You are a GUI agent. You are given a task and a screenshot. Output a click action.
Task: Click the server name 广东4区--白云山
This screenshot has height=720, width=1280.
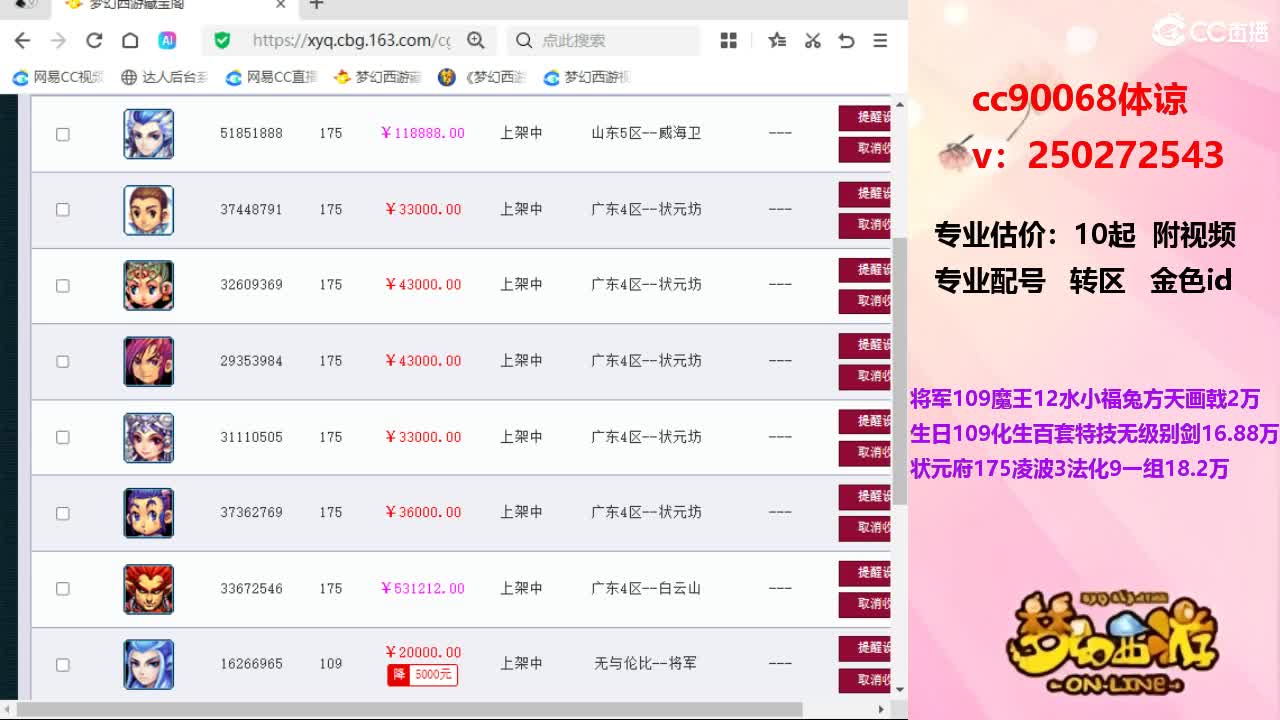point(646,589)
